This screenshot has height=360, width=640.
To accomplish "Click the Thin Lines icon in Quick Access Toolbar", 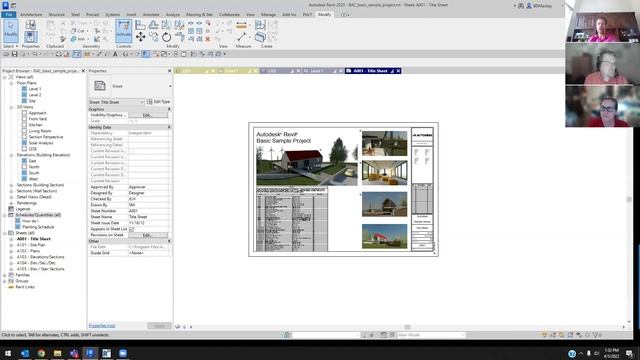I will pos(146,54).
